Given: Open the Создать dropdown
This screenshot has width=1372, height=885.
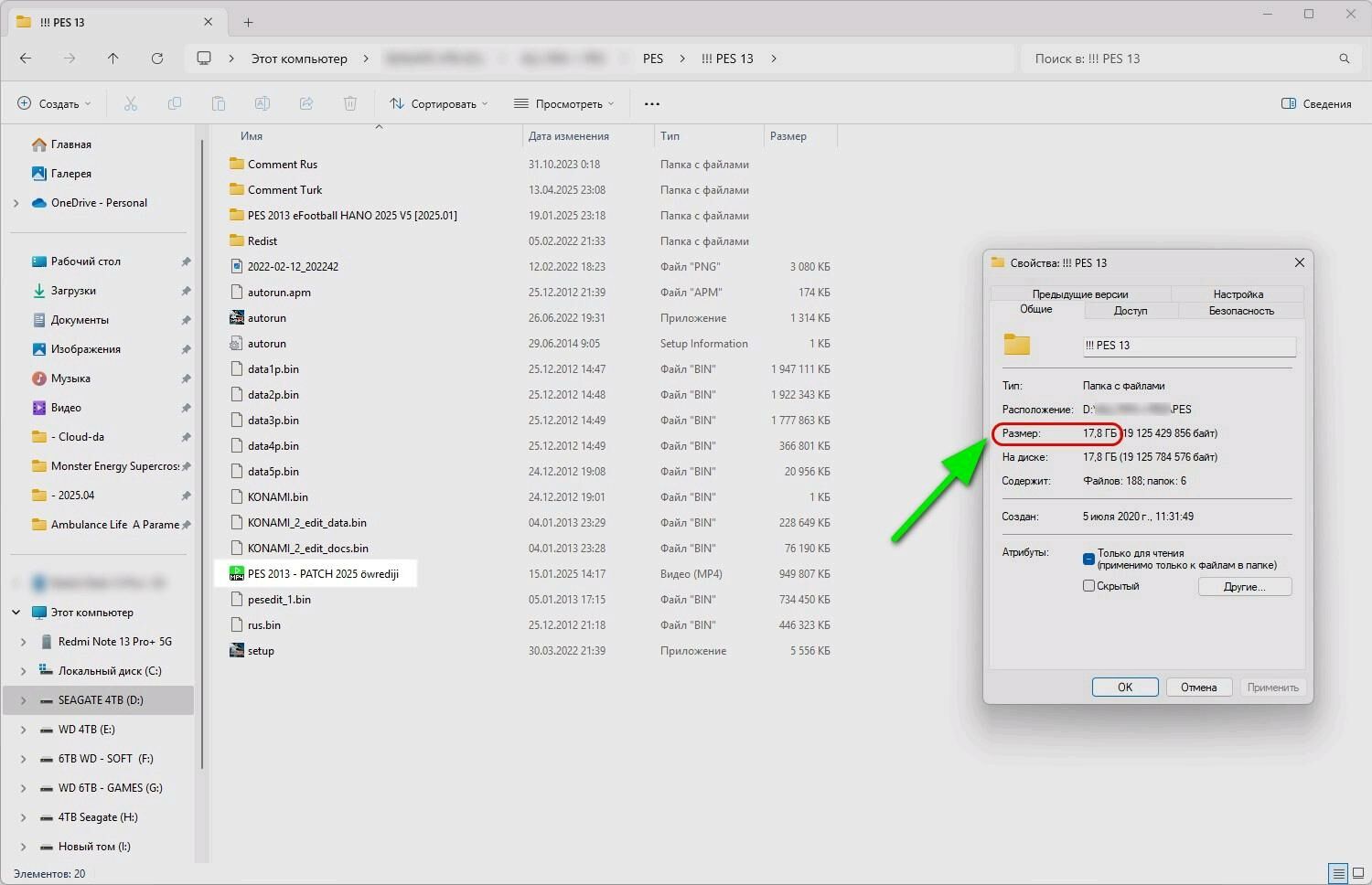Looking at the screenshot, I should pyautogui.click(x=55, y=104).
